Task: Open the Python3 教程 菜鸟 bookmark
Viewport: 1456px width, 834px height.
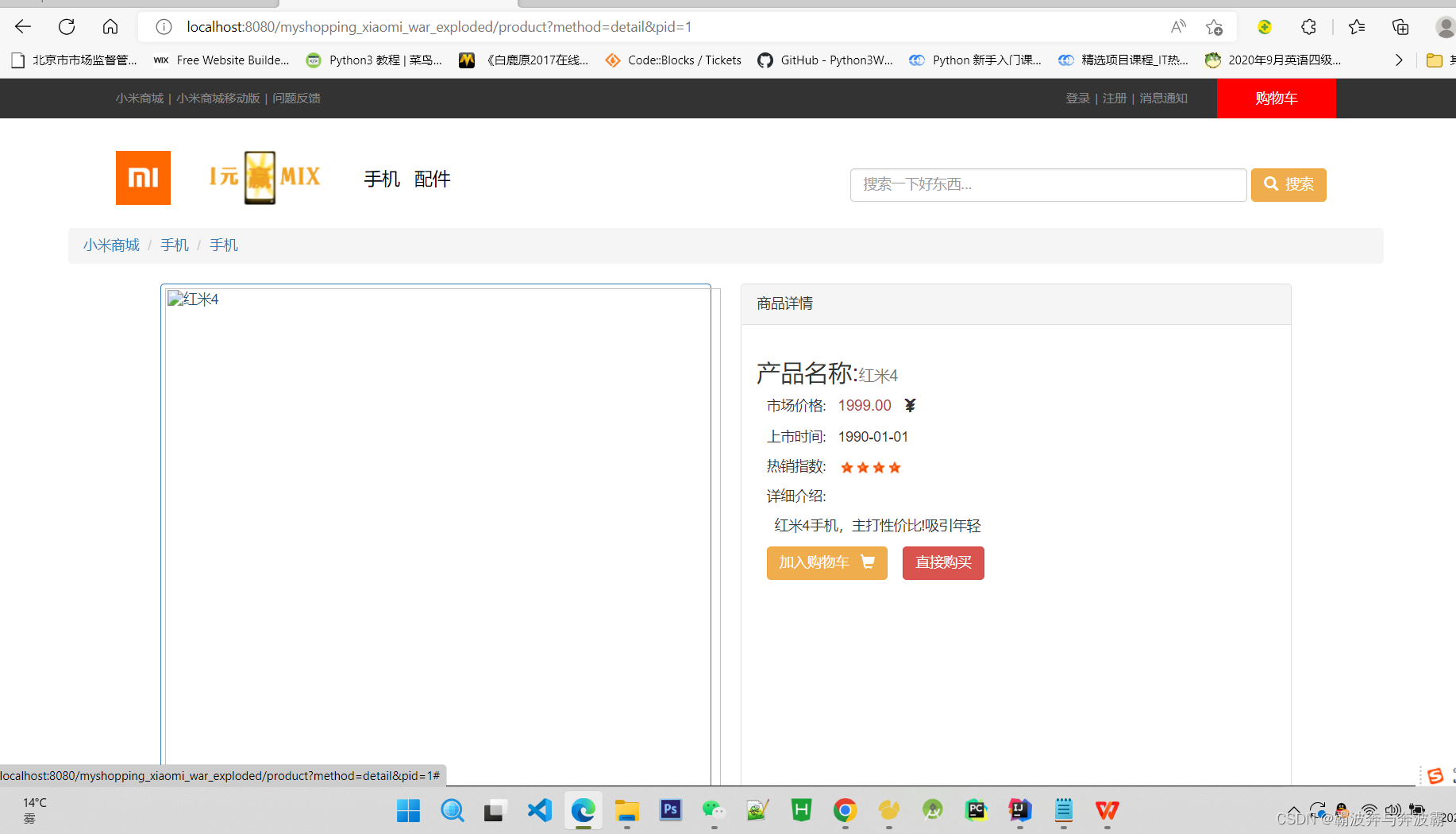Action: 374,60
